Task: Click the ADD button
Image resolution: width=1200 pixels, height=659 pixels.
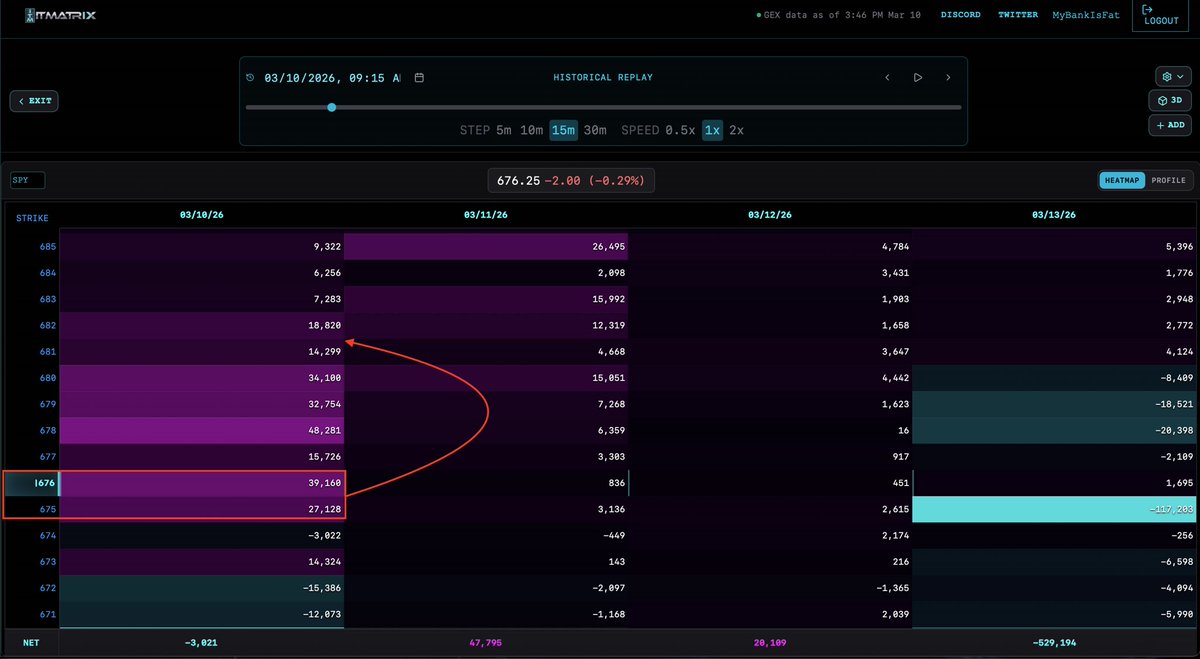Action: (1169, 125)
